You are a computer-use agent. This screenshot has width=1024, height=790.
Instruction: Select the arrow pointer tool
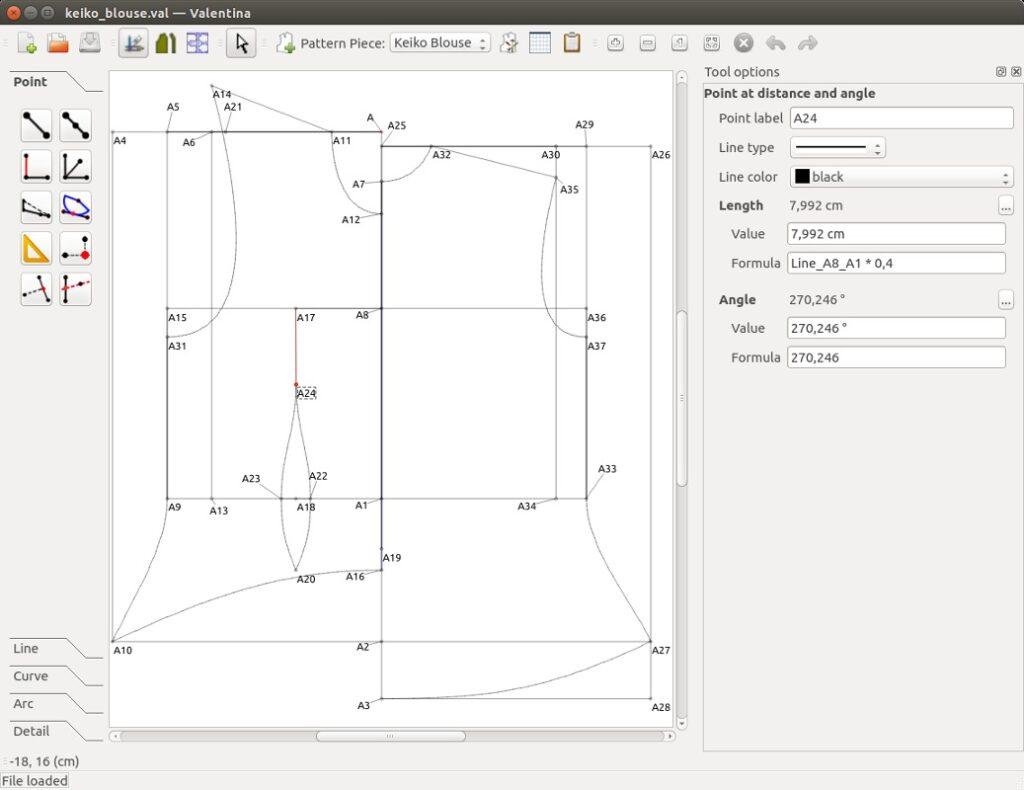[241, 43]
